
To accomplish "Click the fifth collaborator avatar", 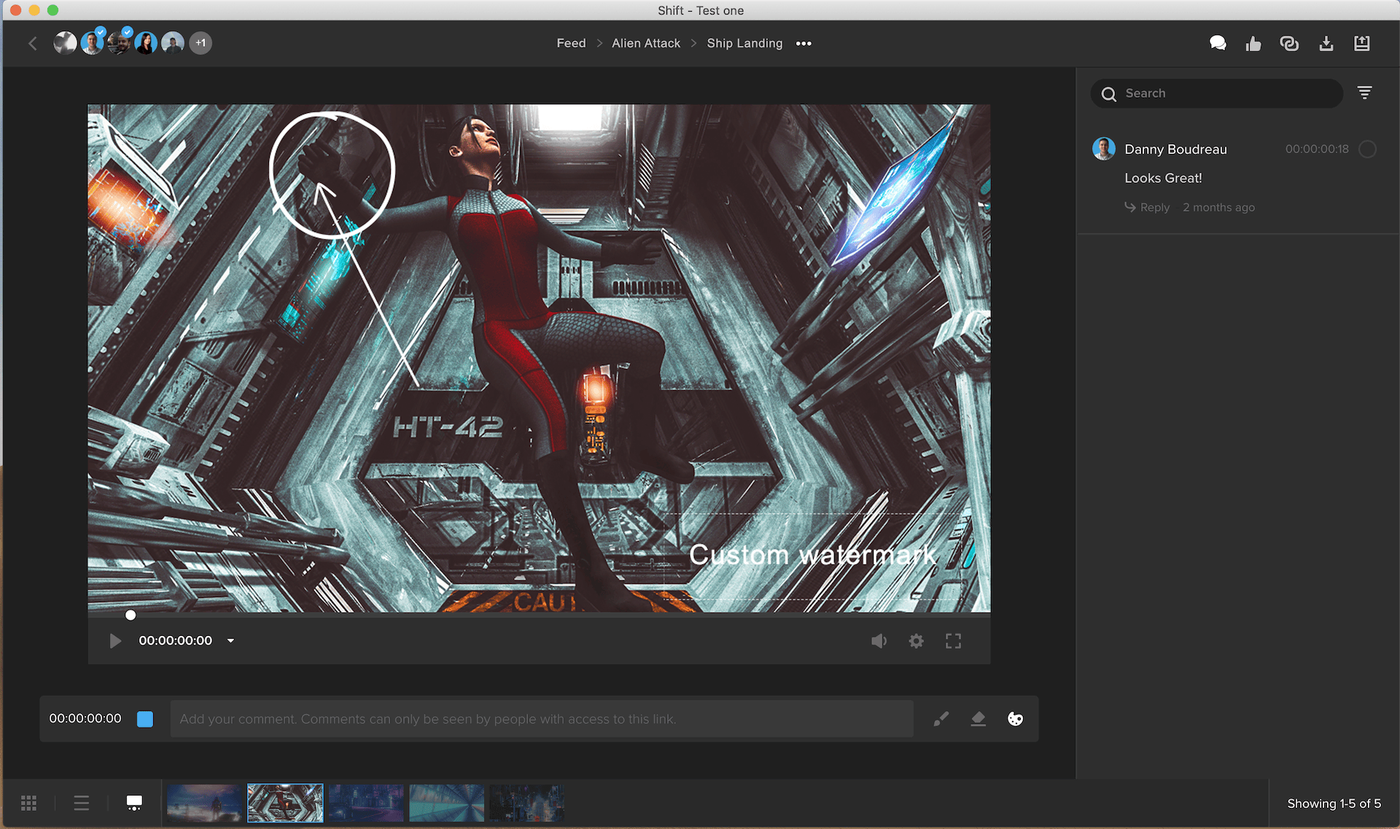I will 173,43.
